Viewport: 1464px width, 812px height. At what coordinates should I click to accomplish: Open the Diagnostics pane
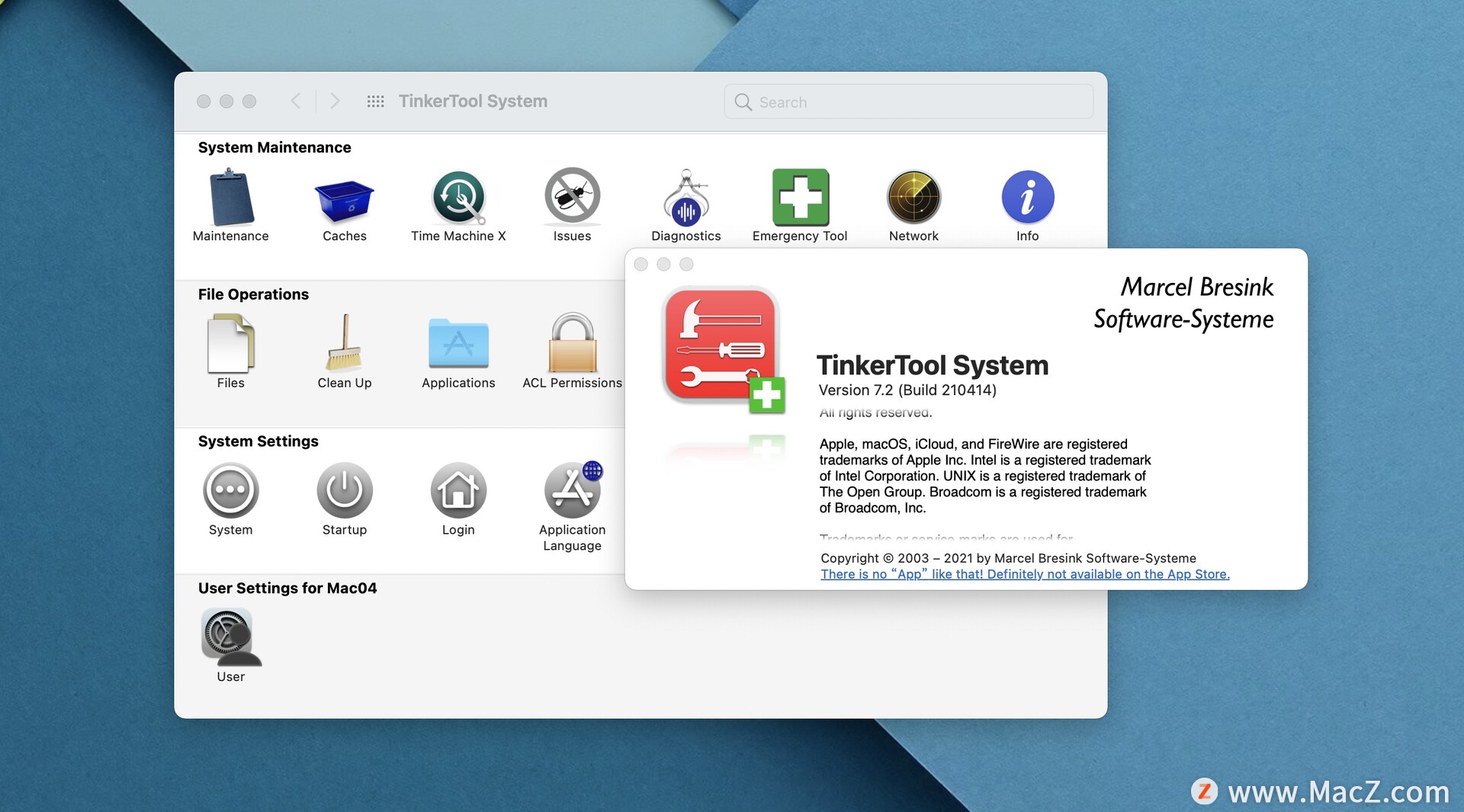[x=685, y=204]
